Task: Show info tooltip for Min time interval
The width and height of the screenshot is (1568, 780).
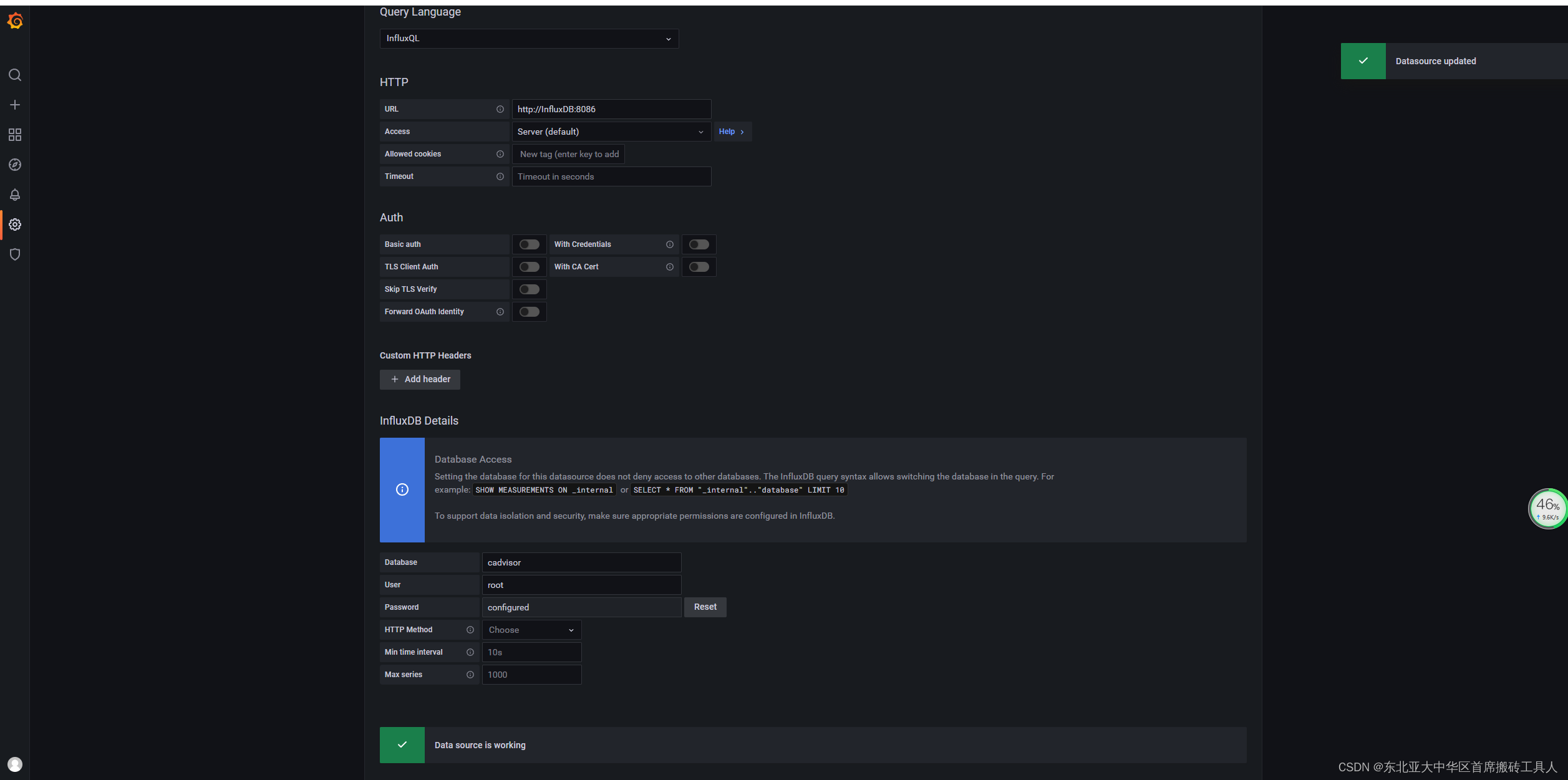Action: (x=470, y=652)
